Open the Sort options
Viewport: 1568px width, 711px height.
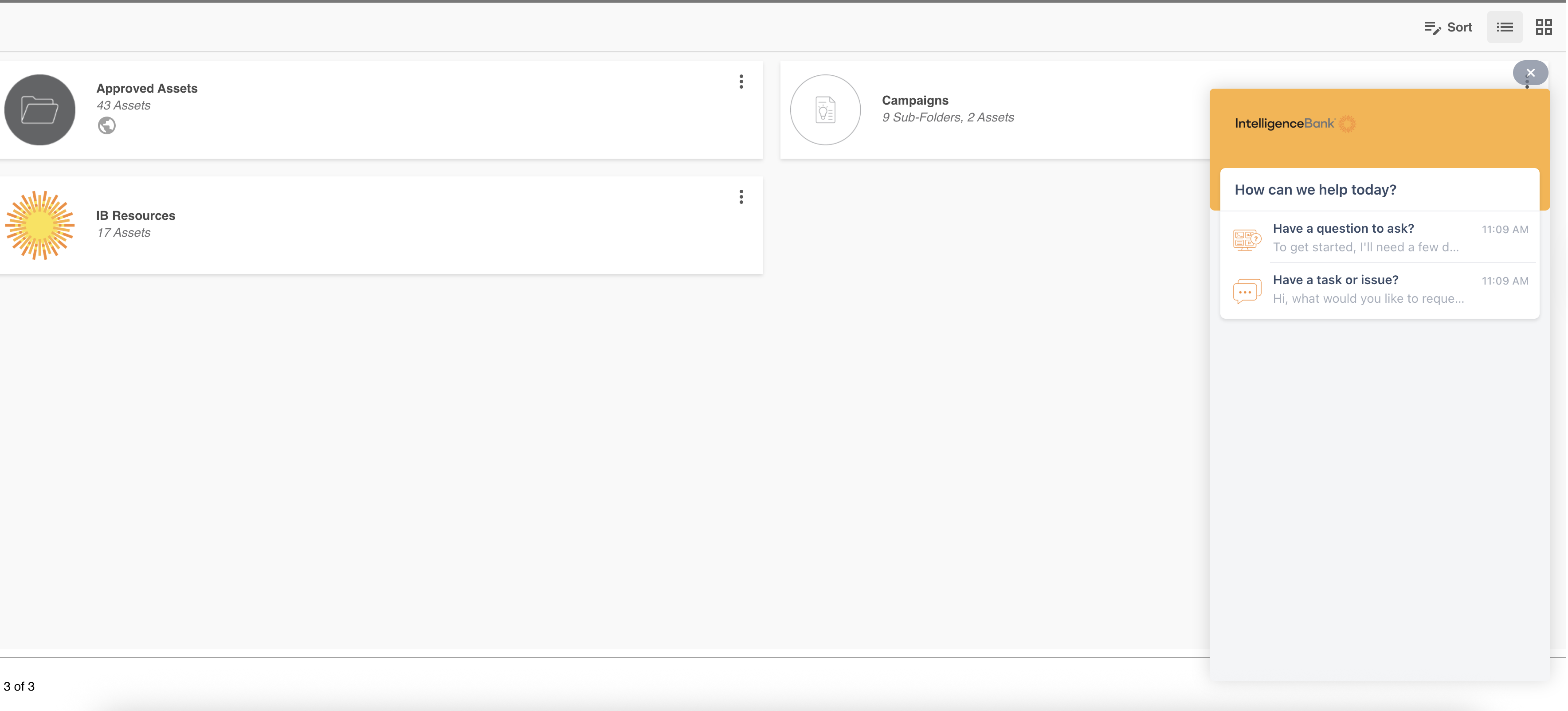click(x=1448, y=27)
